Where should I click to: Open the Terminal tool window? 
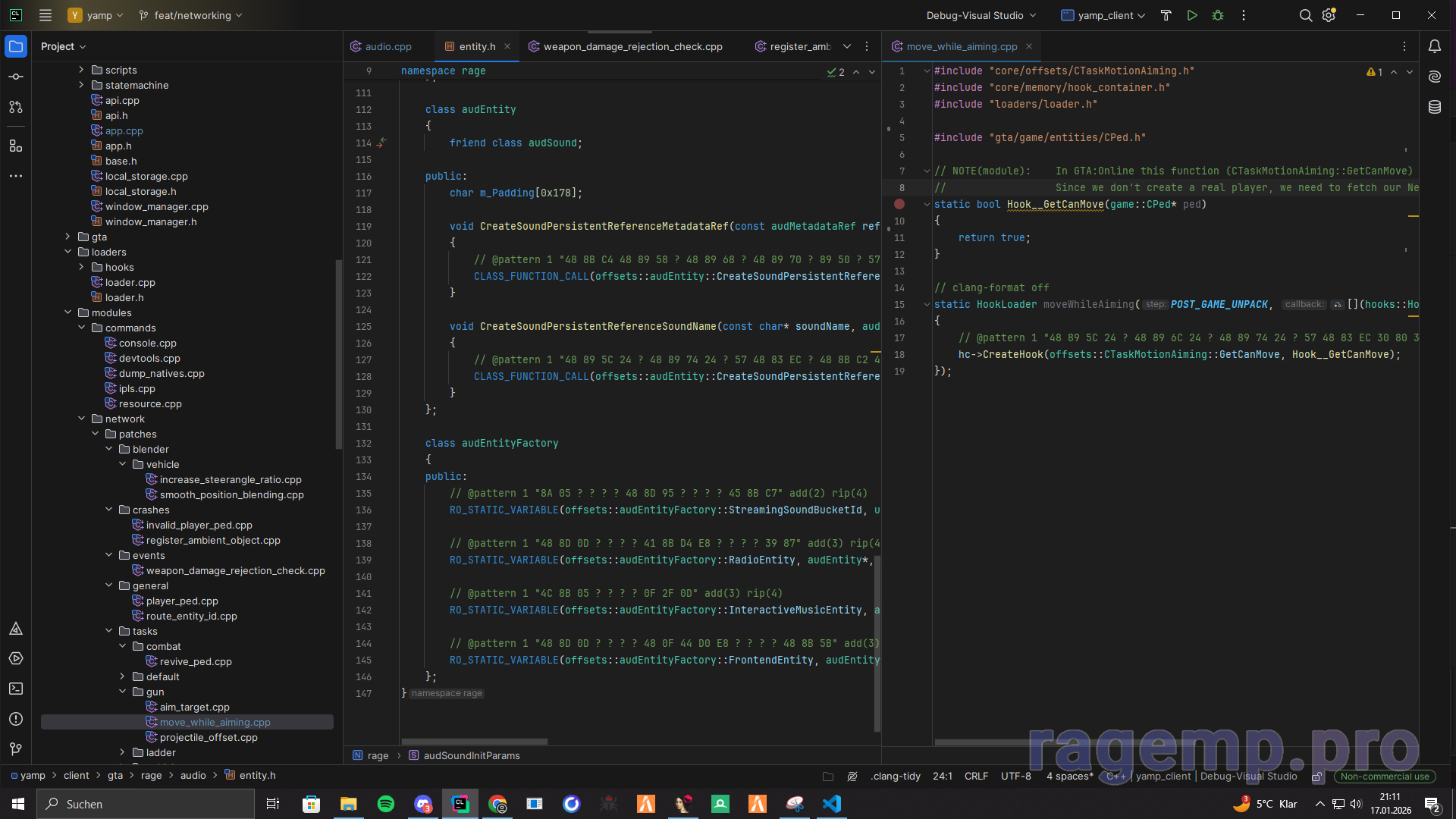16,689
